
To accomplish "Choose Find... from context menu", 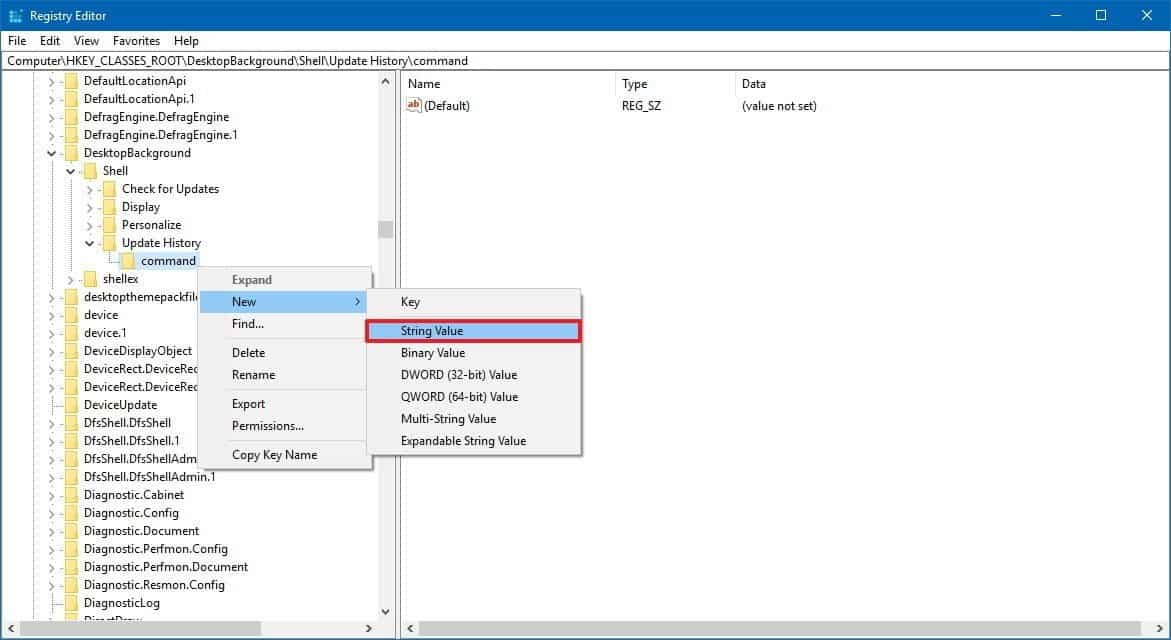I will click(x=285, y=324).
